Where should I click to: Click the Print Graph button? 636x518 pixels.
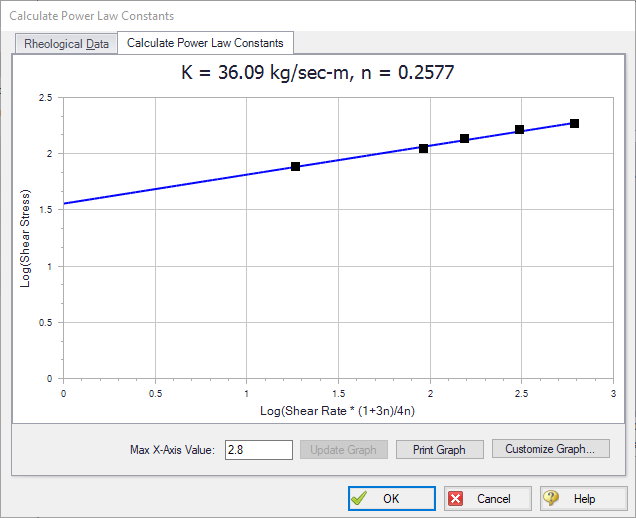(x=439, y=450)
